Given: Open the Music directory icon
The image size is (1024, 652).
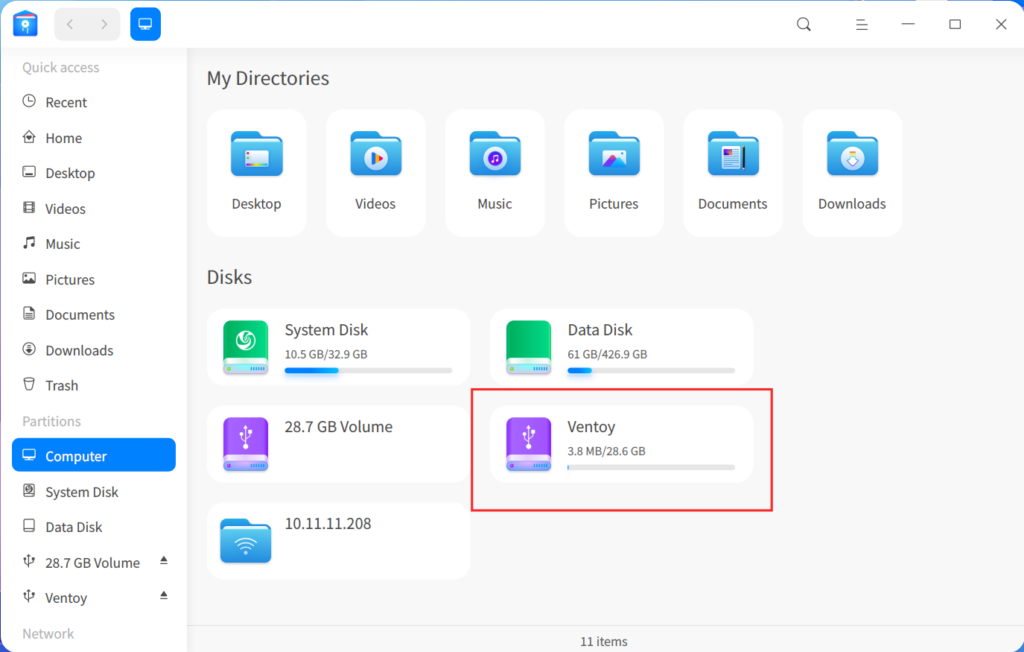Looking at the screenshot, I should click(x=494, y=155).
